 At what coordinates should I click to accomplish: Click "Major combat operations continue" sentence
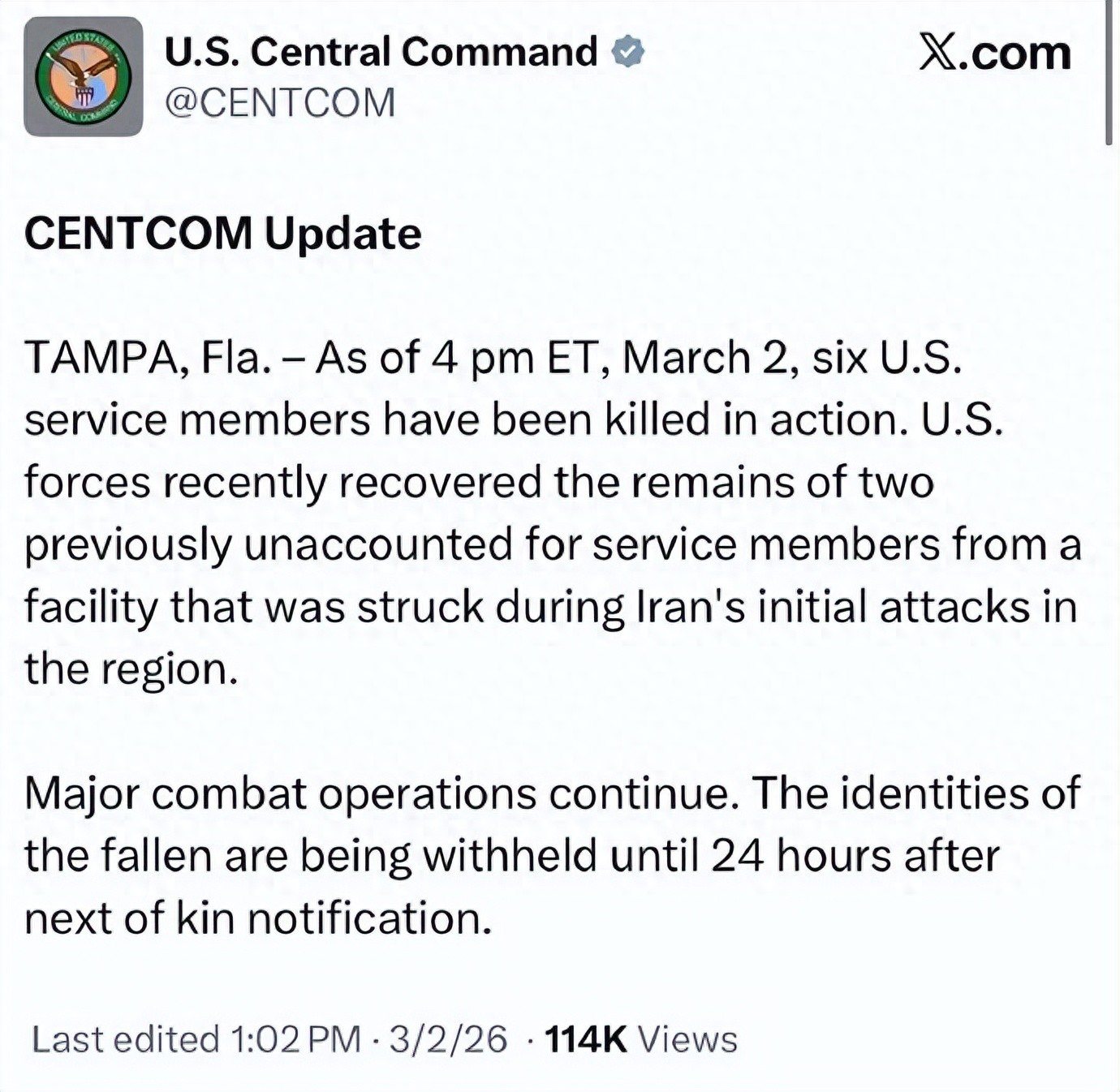[381, 793]
